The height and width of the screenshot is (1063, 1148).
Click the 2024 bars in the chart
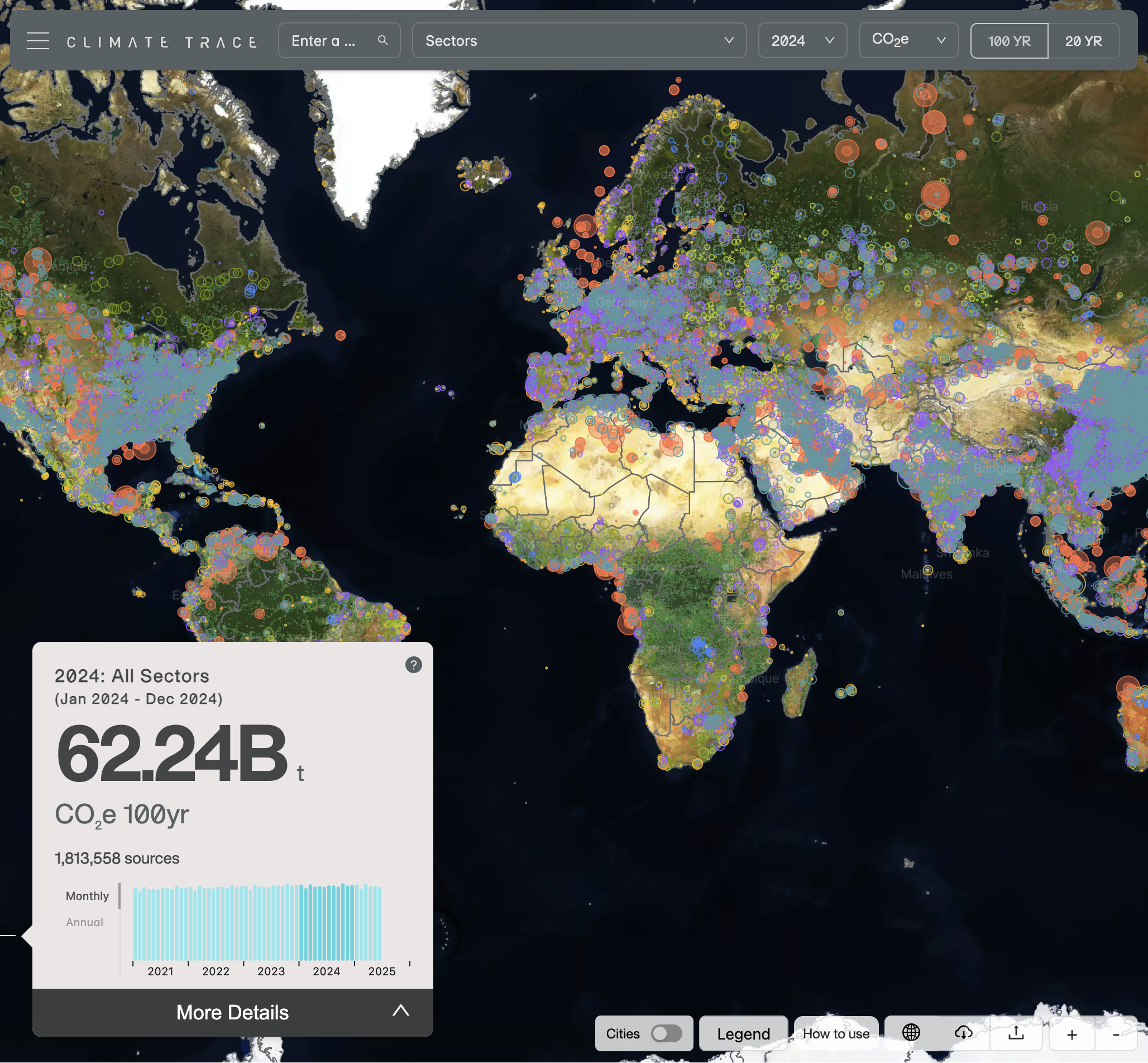[327, 922]
